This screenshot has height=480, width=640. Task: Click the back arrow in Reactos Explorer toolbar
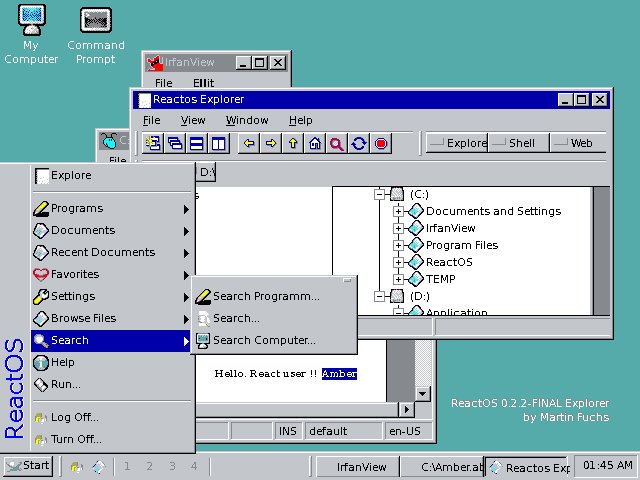coord(249,143)
